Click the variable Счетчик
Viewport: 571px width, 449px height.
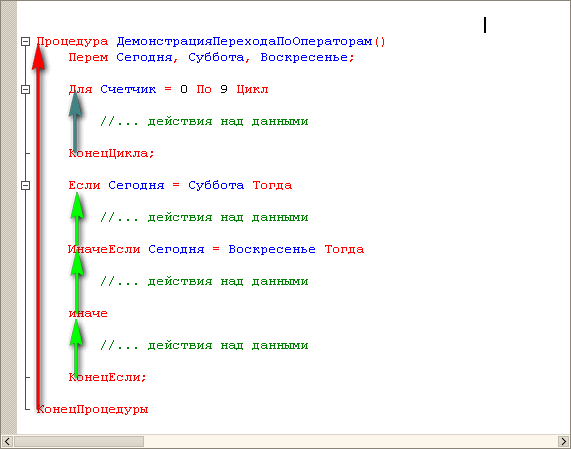point(128,90)
